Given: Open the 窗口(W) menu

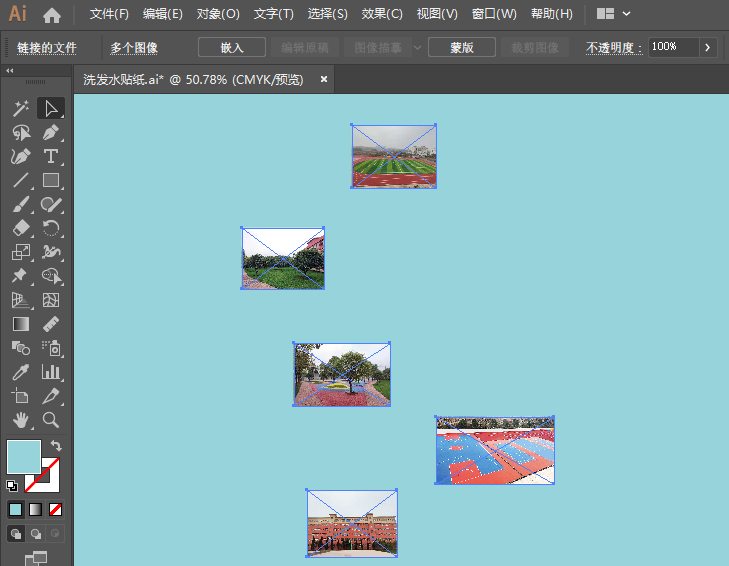Looking at the screenshot, I should click(x=494, y=14).
